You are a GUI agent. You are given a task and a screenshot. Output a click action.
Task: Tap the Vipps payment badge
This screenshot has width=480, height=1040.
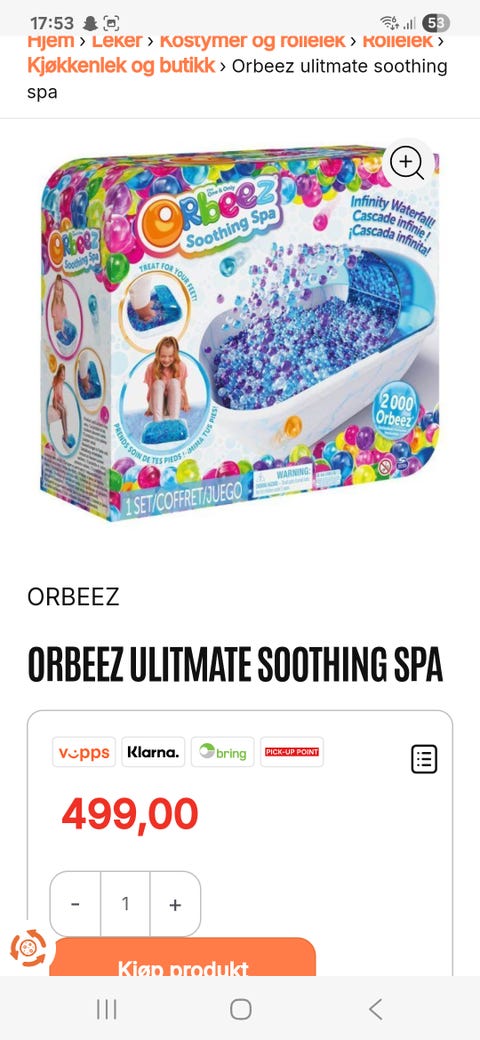coord(84,752)
